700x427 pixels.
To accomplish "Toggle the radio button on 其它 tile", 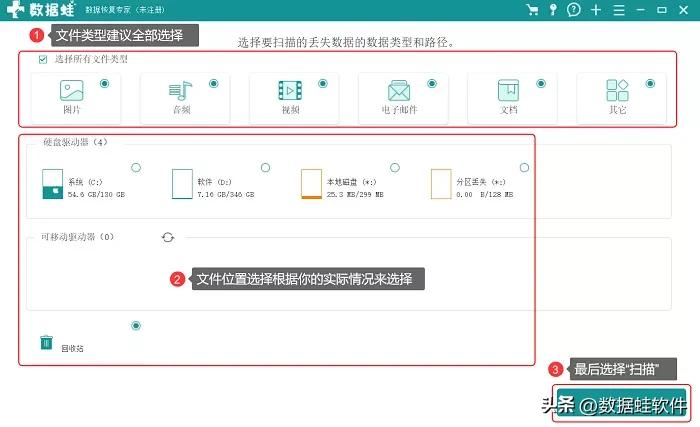I will [650, 84].
